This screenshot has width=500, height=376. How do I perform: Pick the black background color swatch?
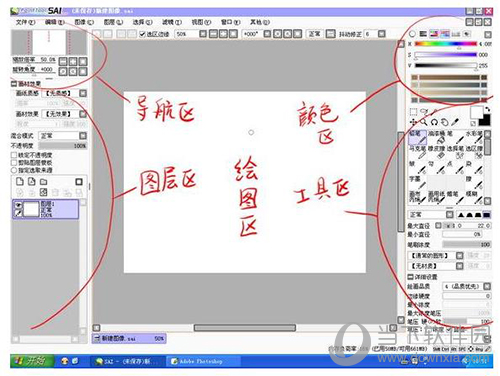(x=485, y=120)
